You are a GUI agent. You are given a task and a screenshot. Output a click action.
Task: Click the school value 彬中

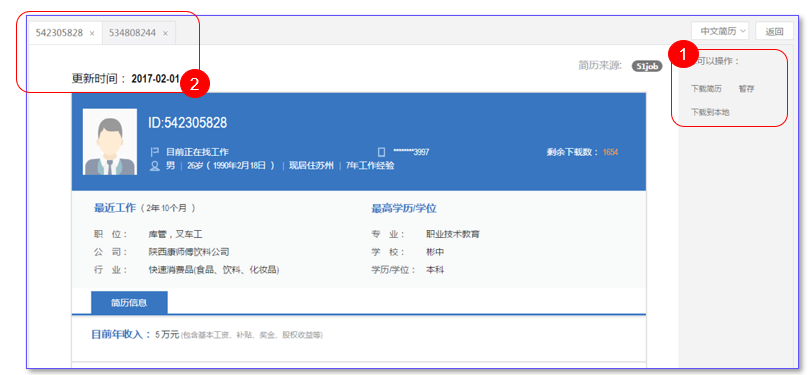point(435,252)
